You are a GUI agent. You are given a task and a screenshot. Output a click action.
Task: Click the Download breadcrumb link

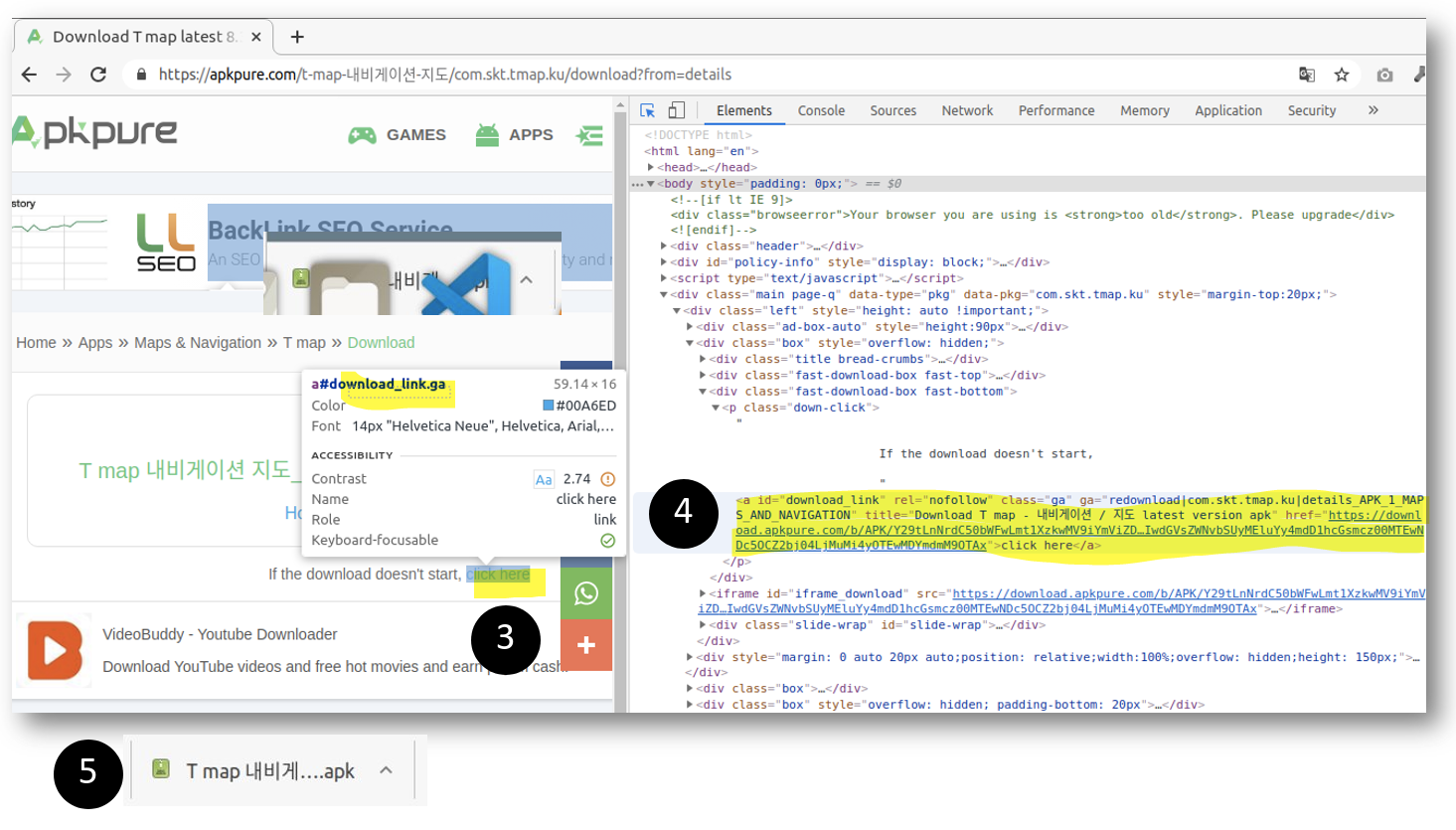click(x=381, y=343)
